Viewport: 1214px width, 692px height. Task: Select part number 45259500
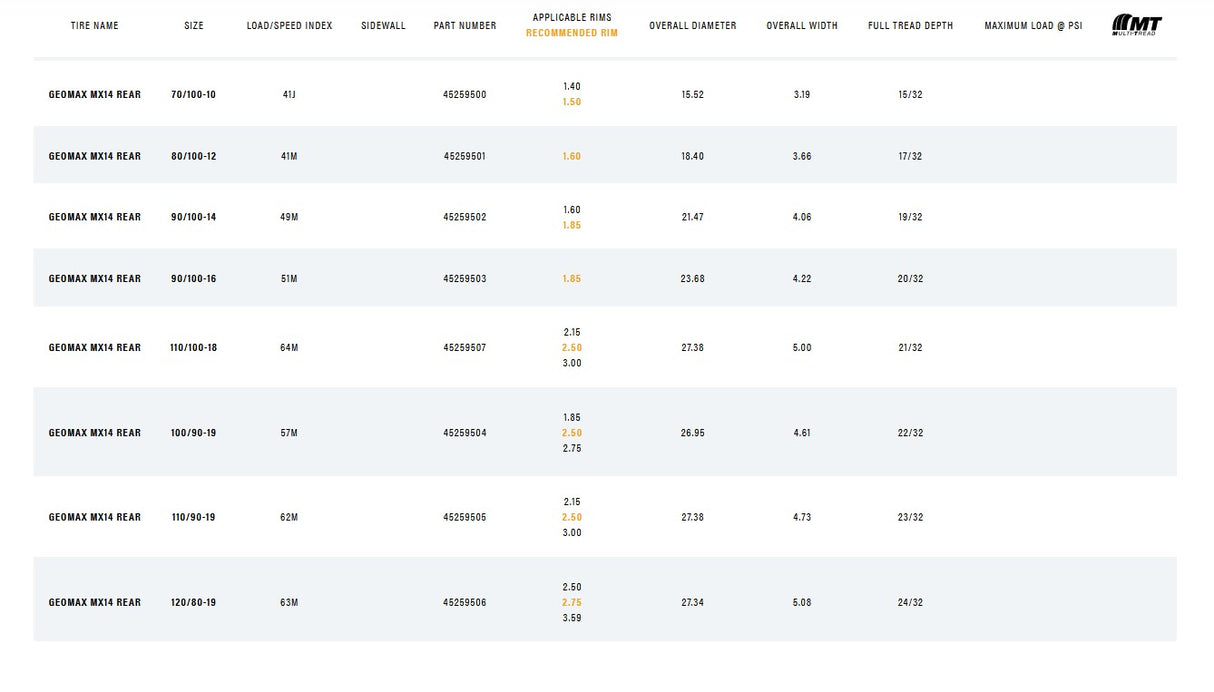click(x=465, y=95)
